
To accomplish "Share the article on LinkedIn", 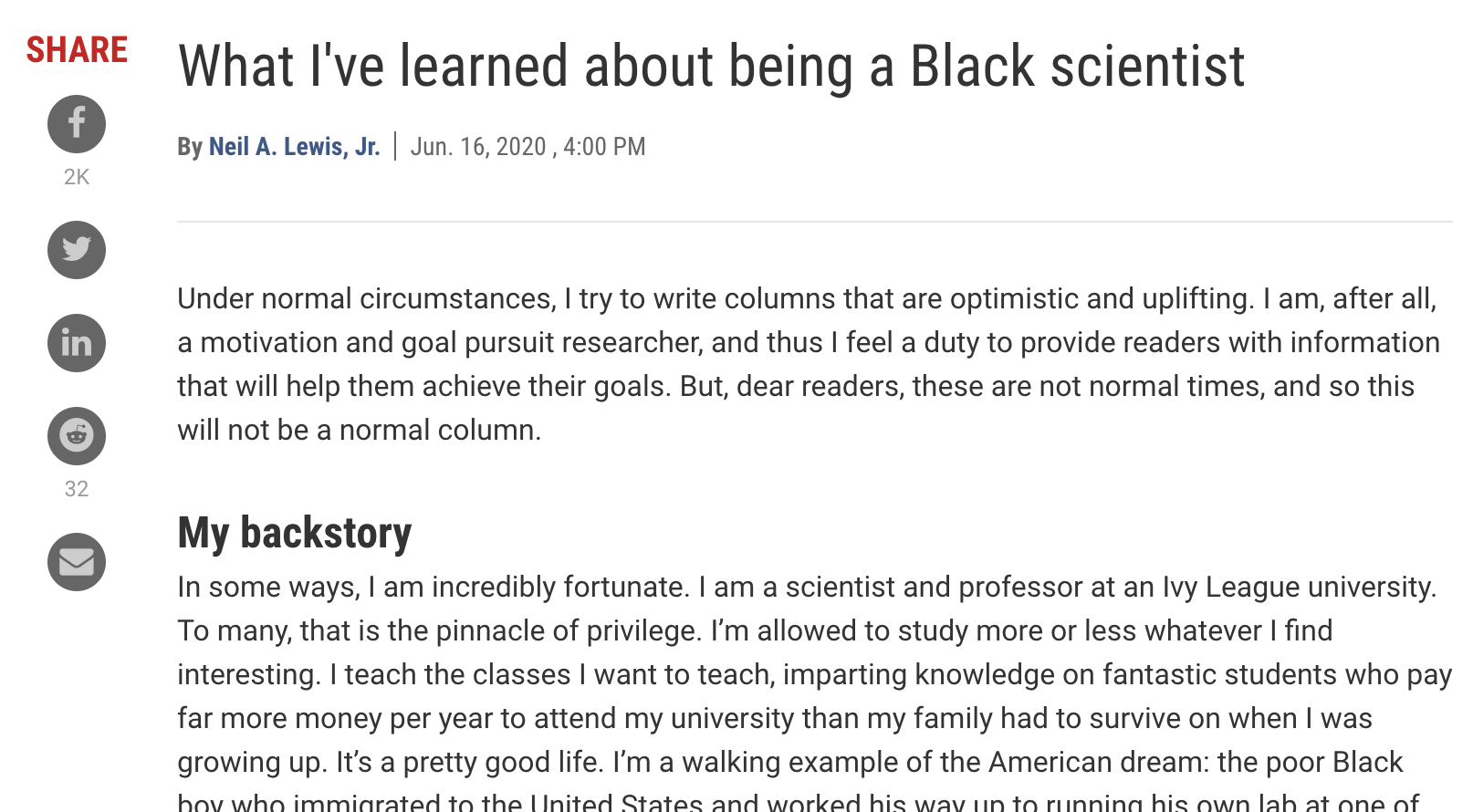I will pyautogui.click(x=77, y=343).
